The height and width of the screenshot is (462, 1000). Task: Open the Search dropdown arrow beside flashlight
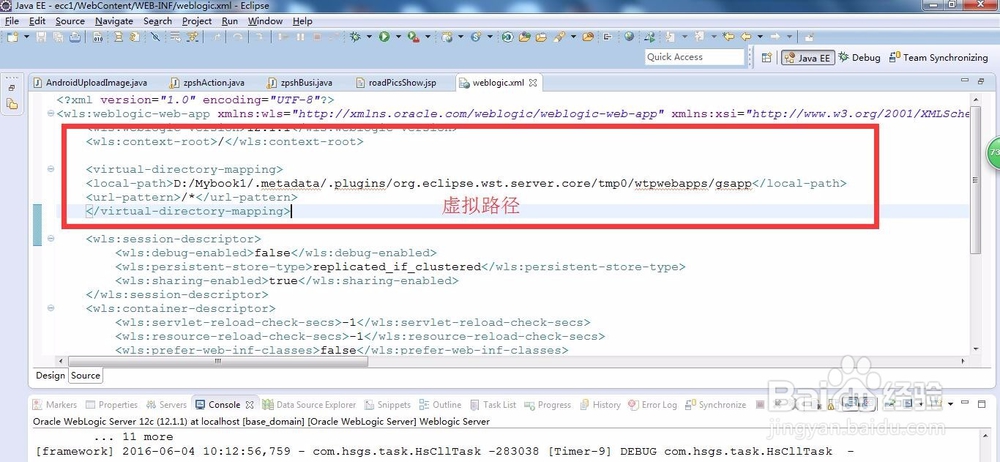pyautogui.click(x=573, y=36)
